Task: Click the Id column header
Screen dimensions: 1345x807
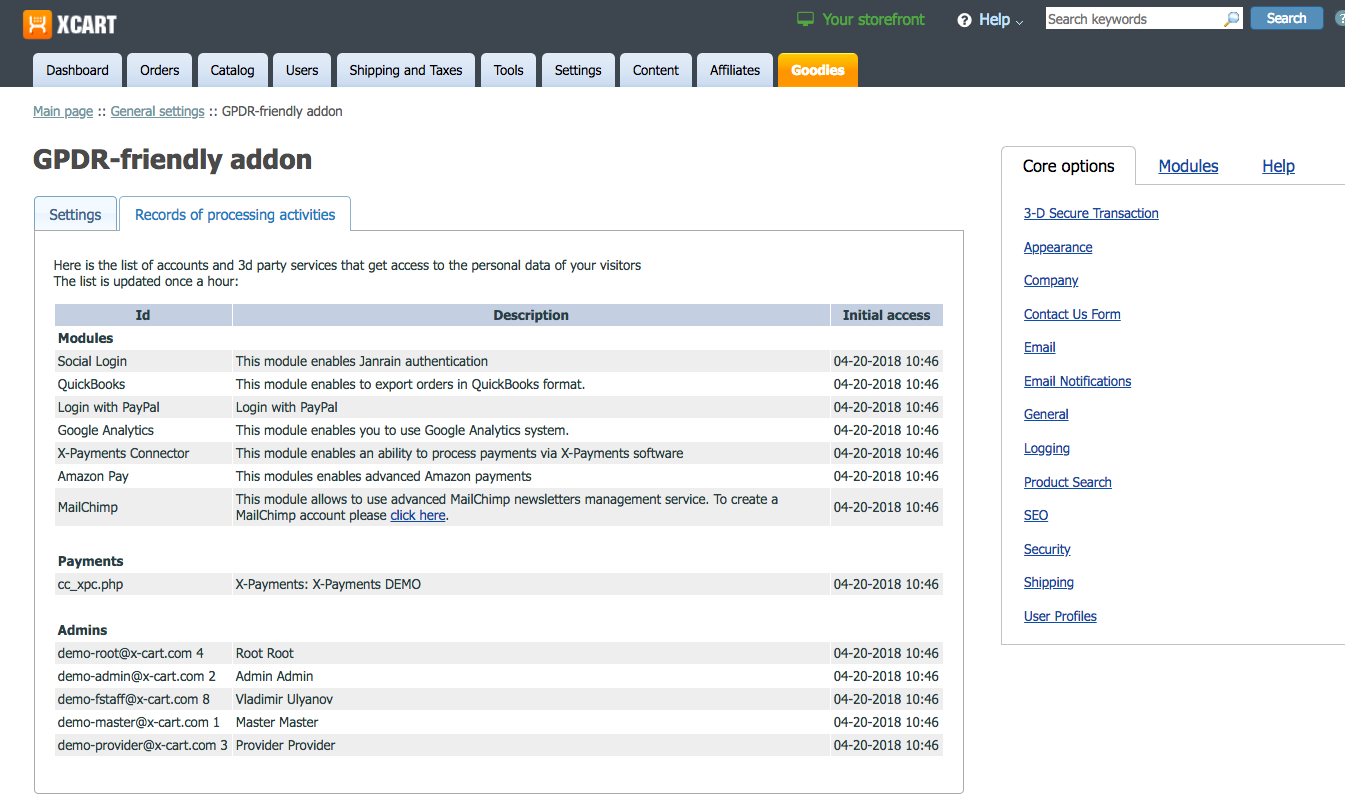Action: pyautogui.click(x=143, y=315)
